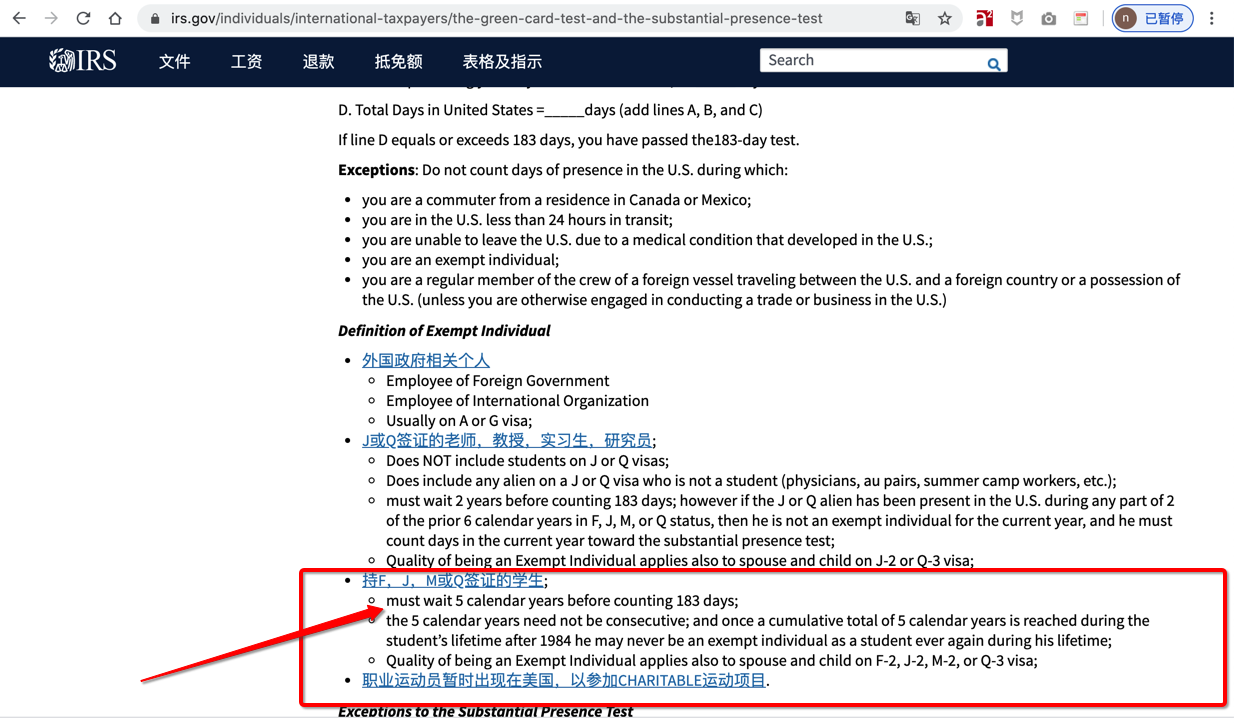Open the 职业运动员 CHARITABLE运动项目 link
Screen dimensions: 1234x724
coord(565,680)
